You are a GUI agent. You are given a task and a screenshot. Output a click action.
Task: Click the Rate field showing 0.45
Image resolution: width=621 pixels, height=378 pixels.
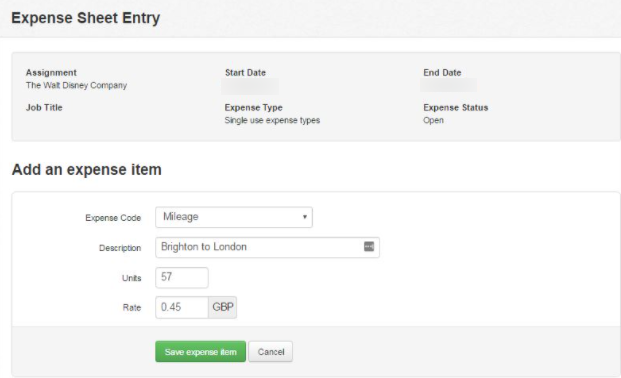tap(182, 307)
